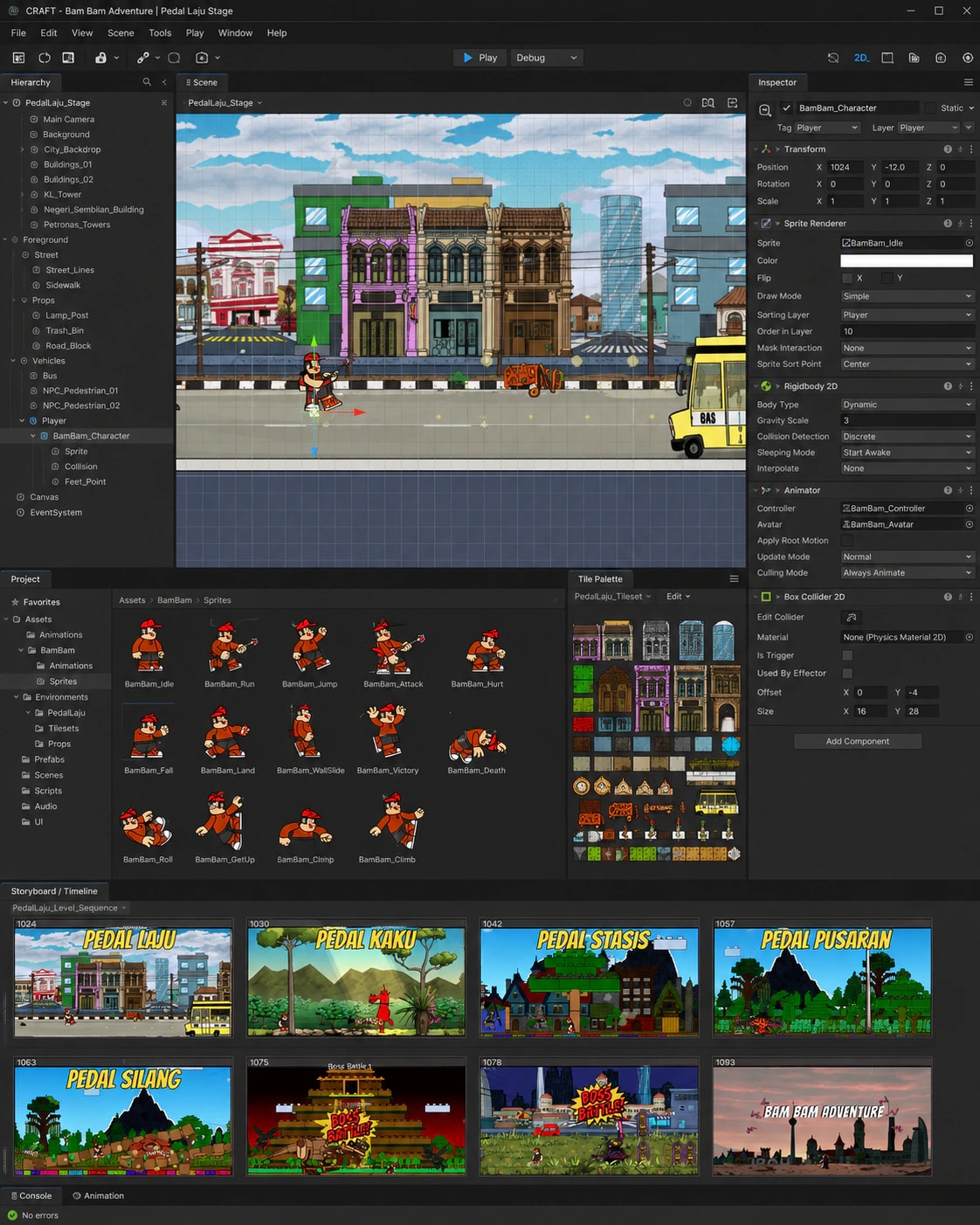
Task: Toggle Flip Y checkbox
Action: point(887,278)
